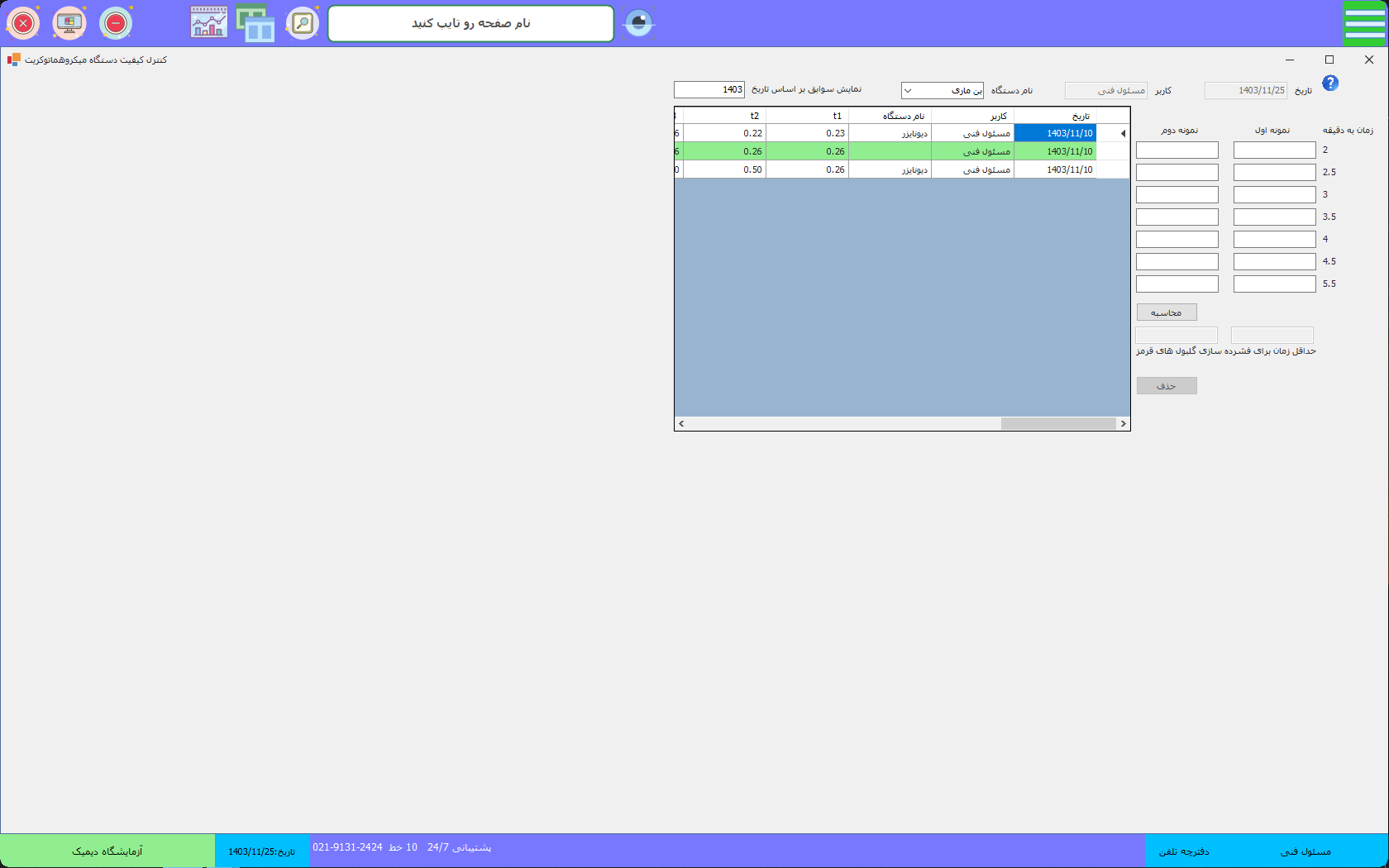Screen dimensions: 1389x868
Task: Click the eye scan icon
Action: click(x=638, y=23)
